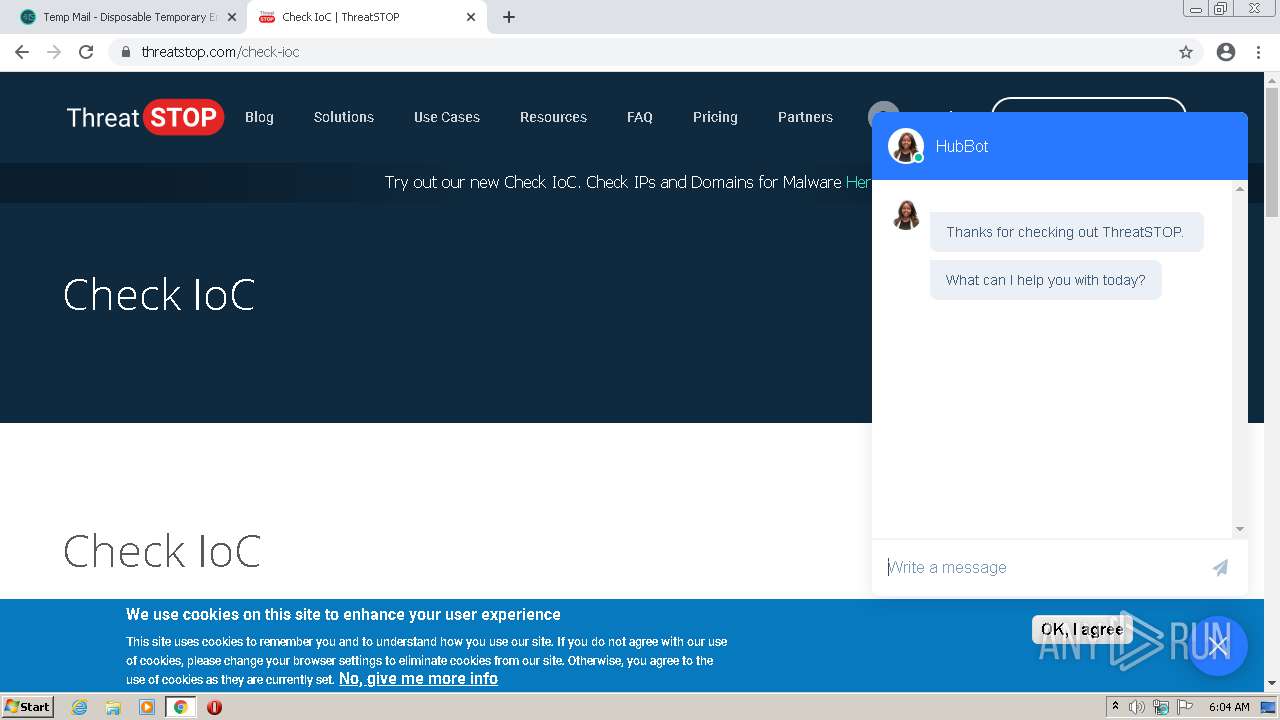The image size is (1280, 720).
Task: Open the Chrome three-dot menu
Action: (x=1258, y=52)
